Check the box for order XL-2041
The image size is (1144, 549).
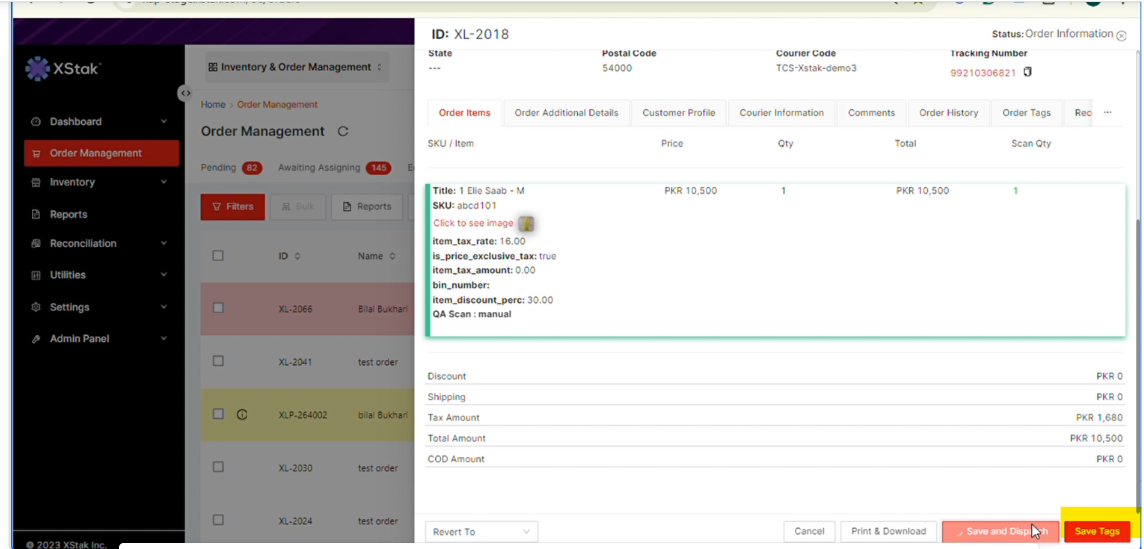[x=218, y=361]
